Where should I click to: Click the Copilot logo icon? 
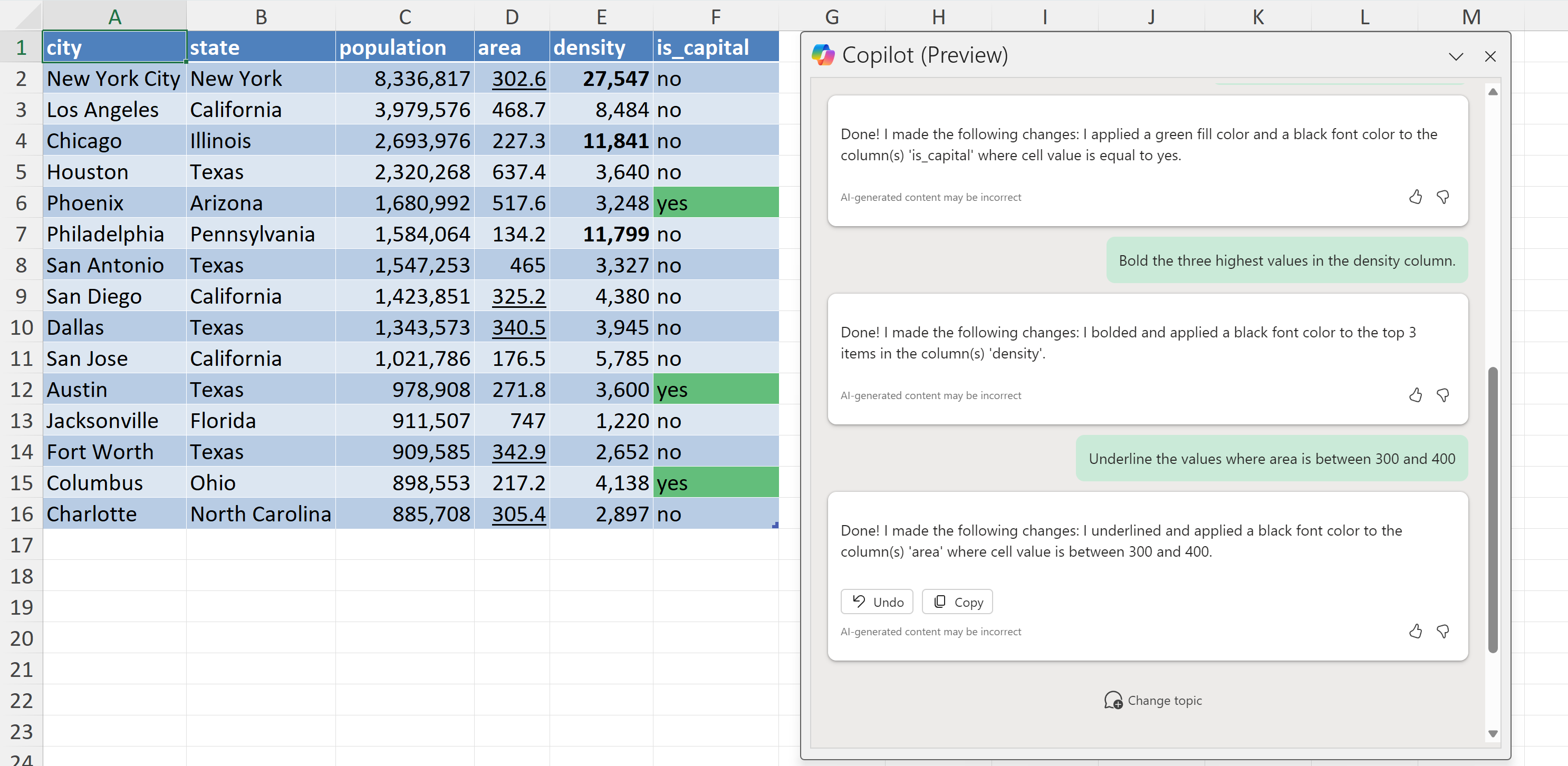click(823, 55)
